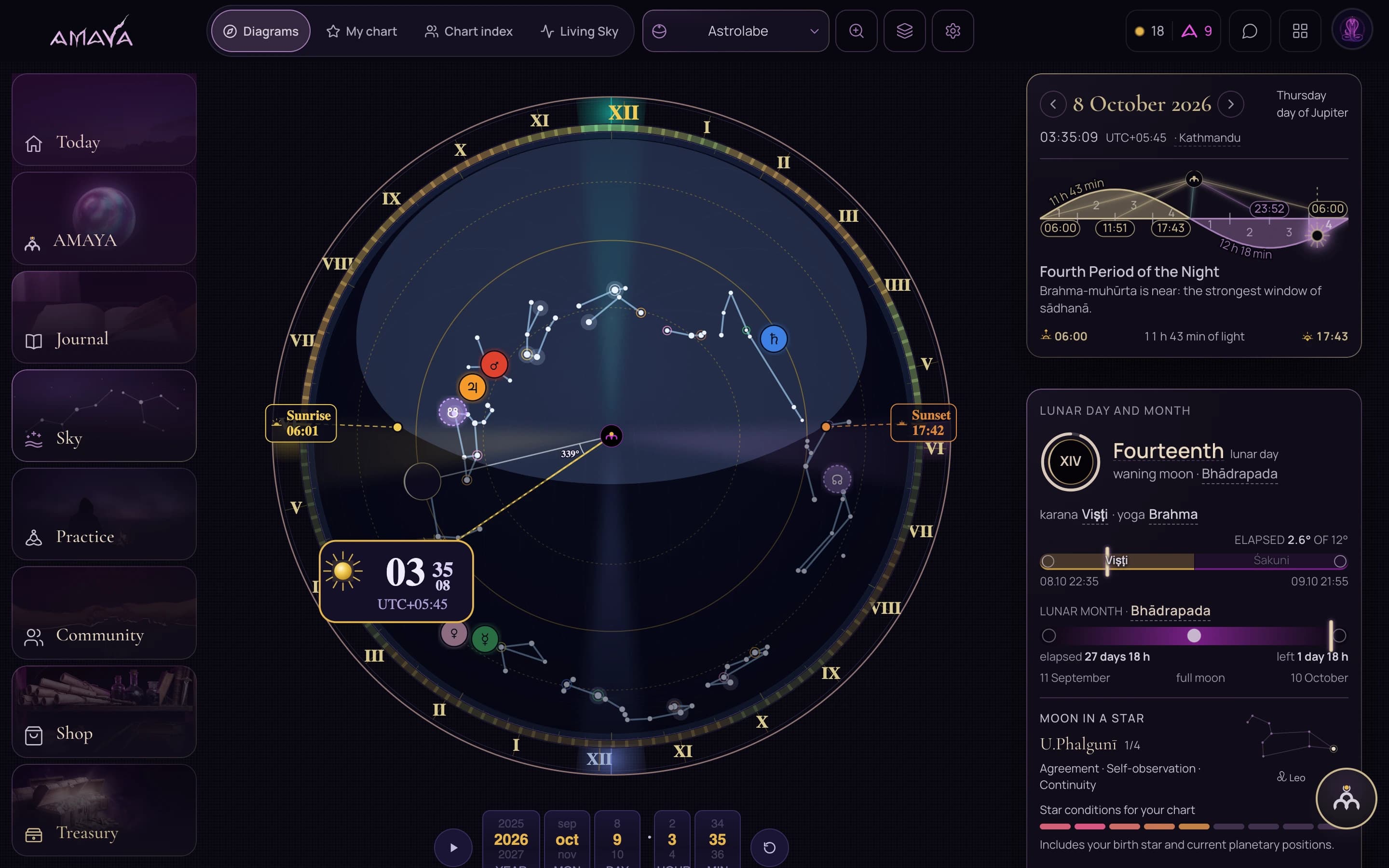The height and width of the screenshot is (868, 1389).
Task: Click the triangle points counter 9
Action: (x=1197, y=31)
